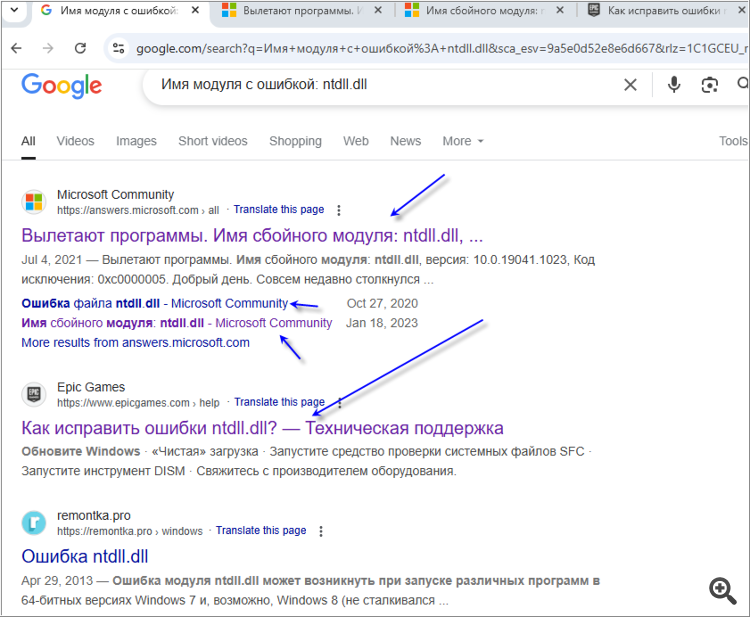Click the Microsoft Community favicon
Screen dimensions: 750x617
coord(34,201)
